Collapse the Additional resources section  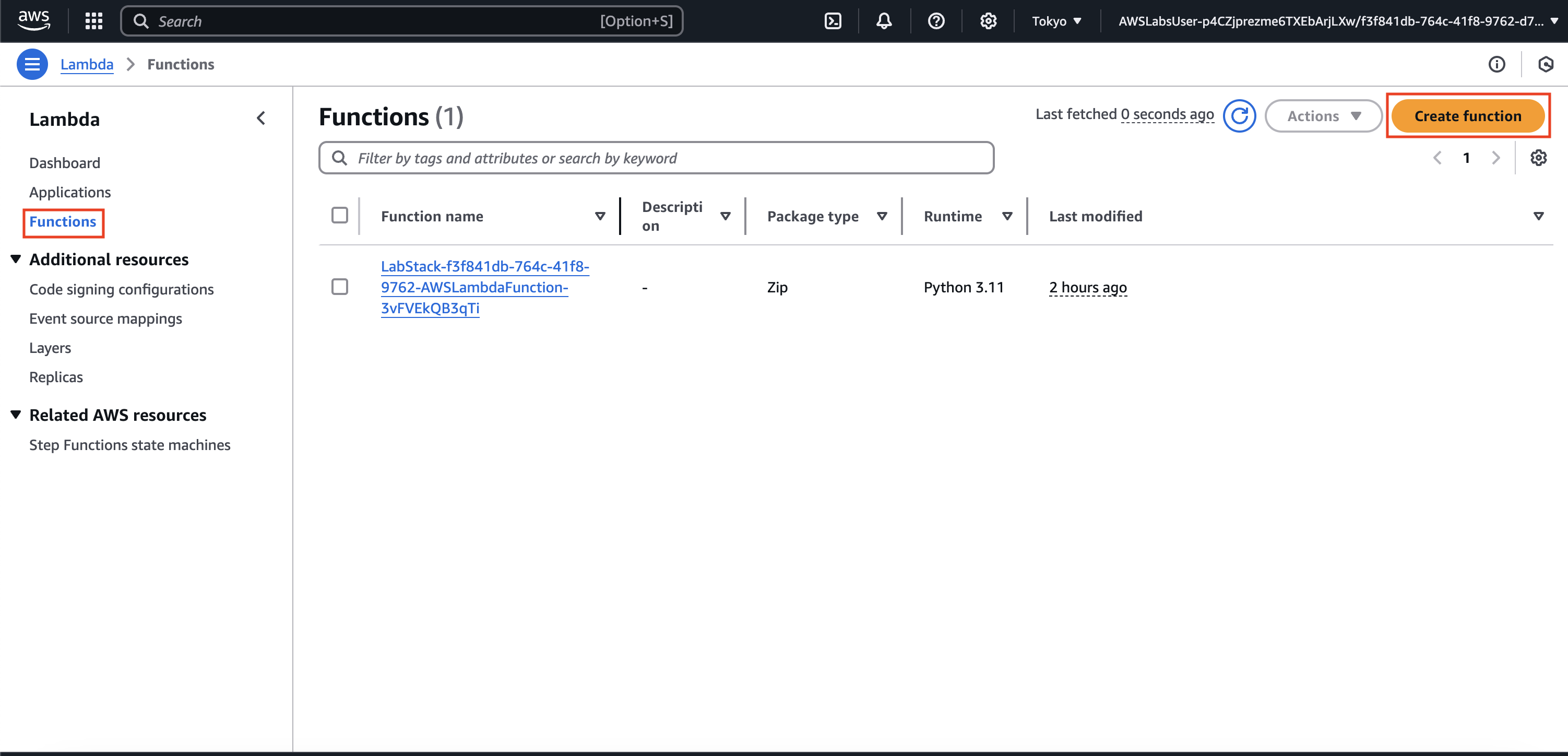pyautogui.click(x=16, y=259)
